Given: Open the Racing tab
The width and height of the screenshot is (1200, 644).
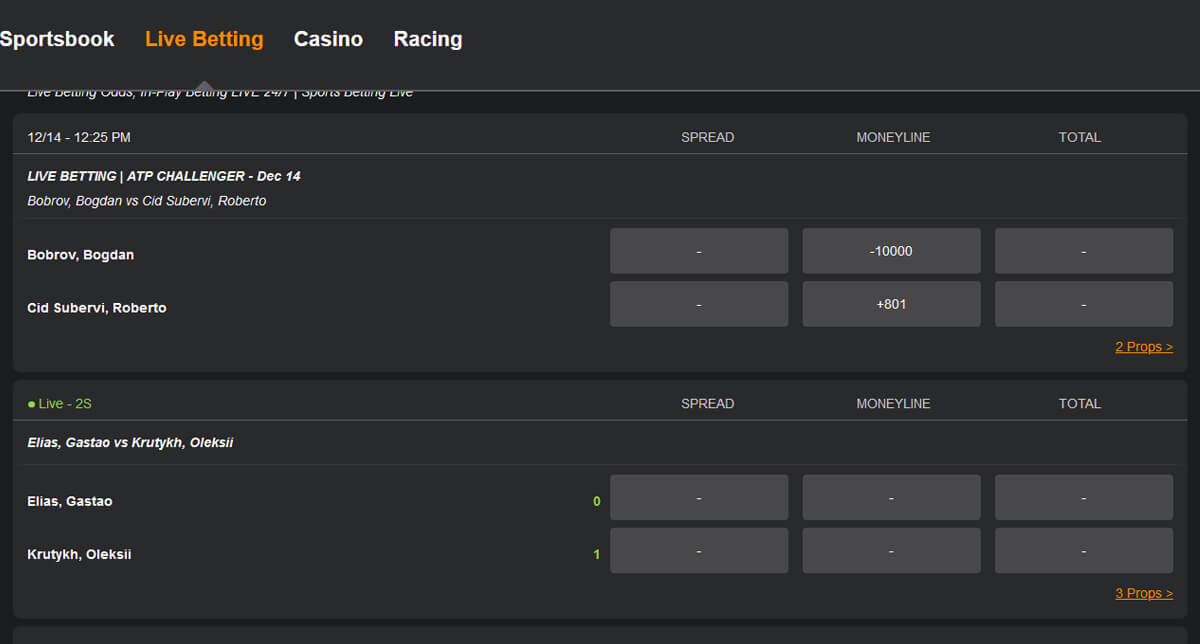Looking at the screenshot, I should point(428,39).
